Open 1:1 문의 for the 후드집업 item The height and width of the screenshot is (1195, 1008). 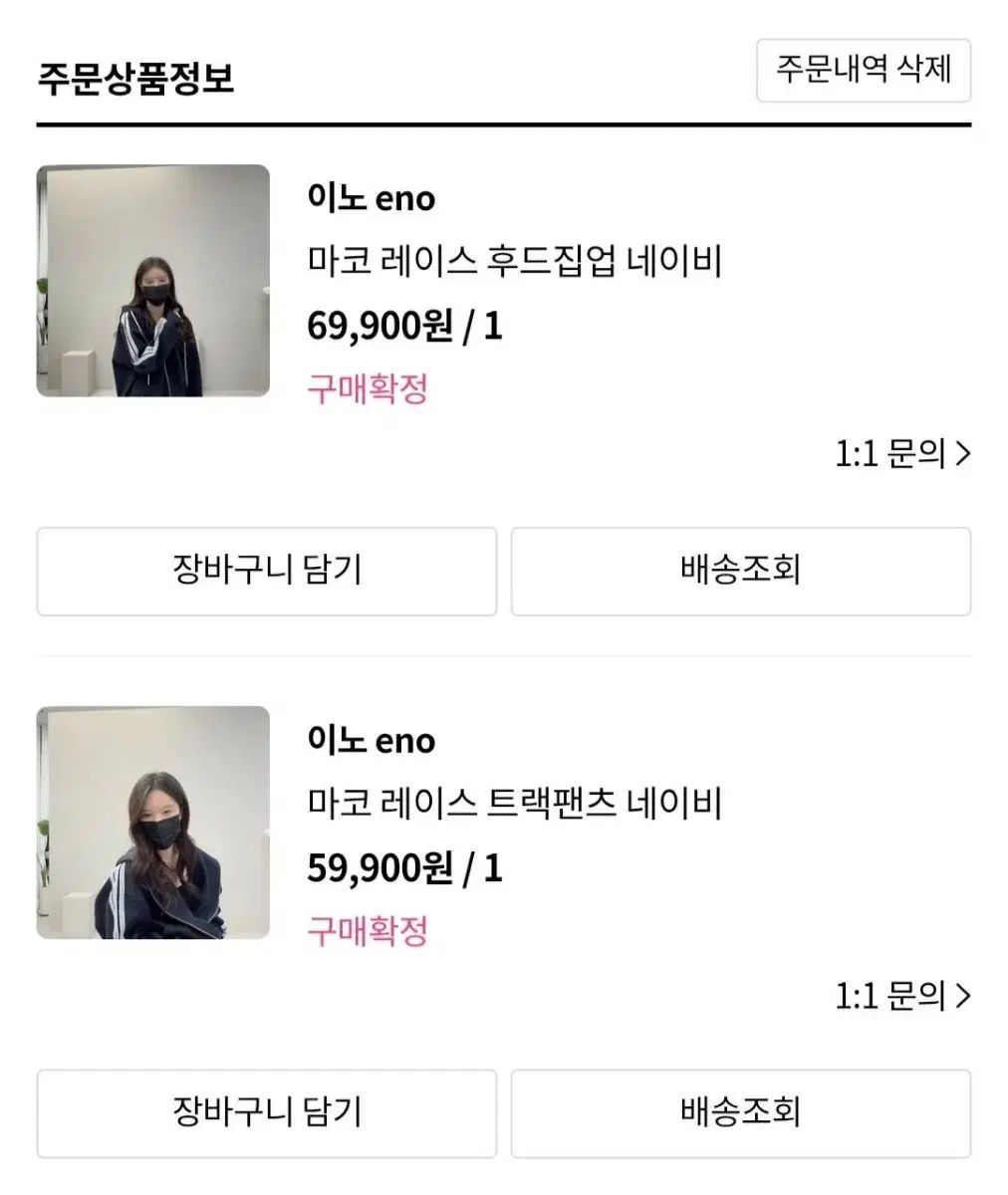(x=889, y=454)
